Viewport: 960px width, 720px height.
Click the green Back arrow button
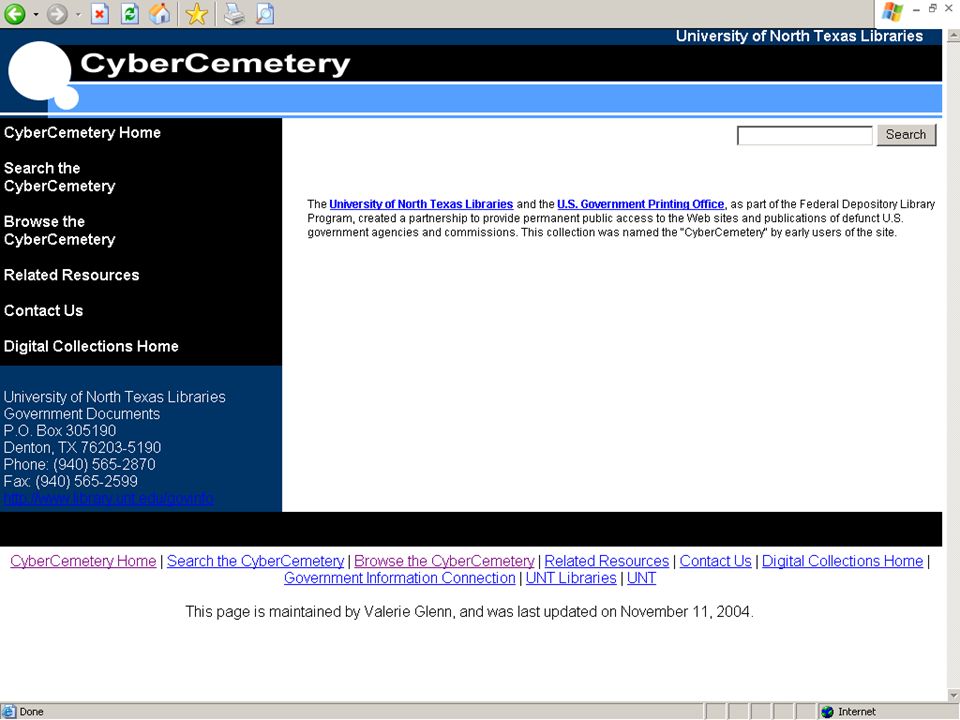[15, 13]
